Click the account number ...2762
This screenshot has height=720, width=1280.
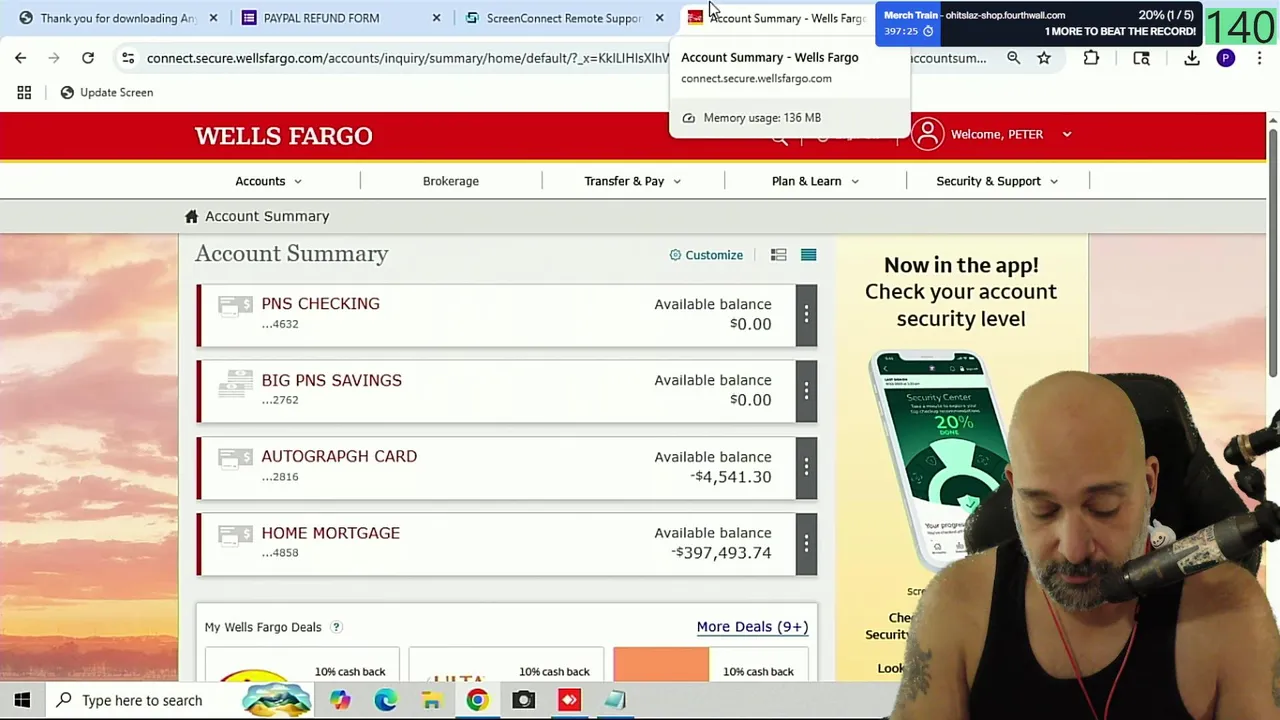point(280,400)
